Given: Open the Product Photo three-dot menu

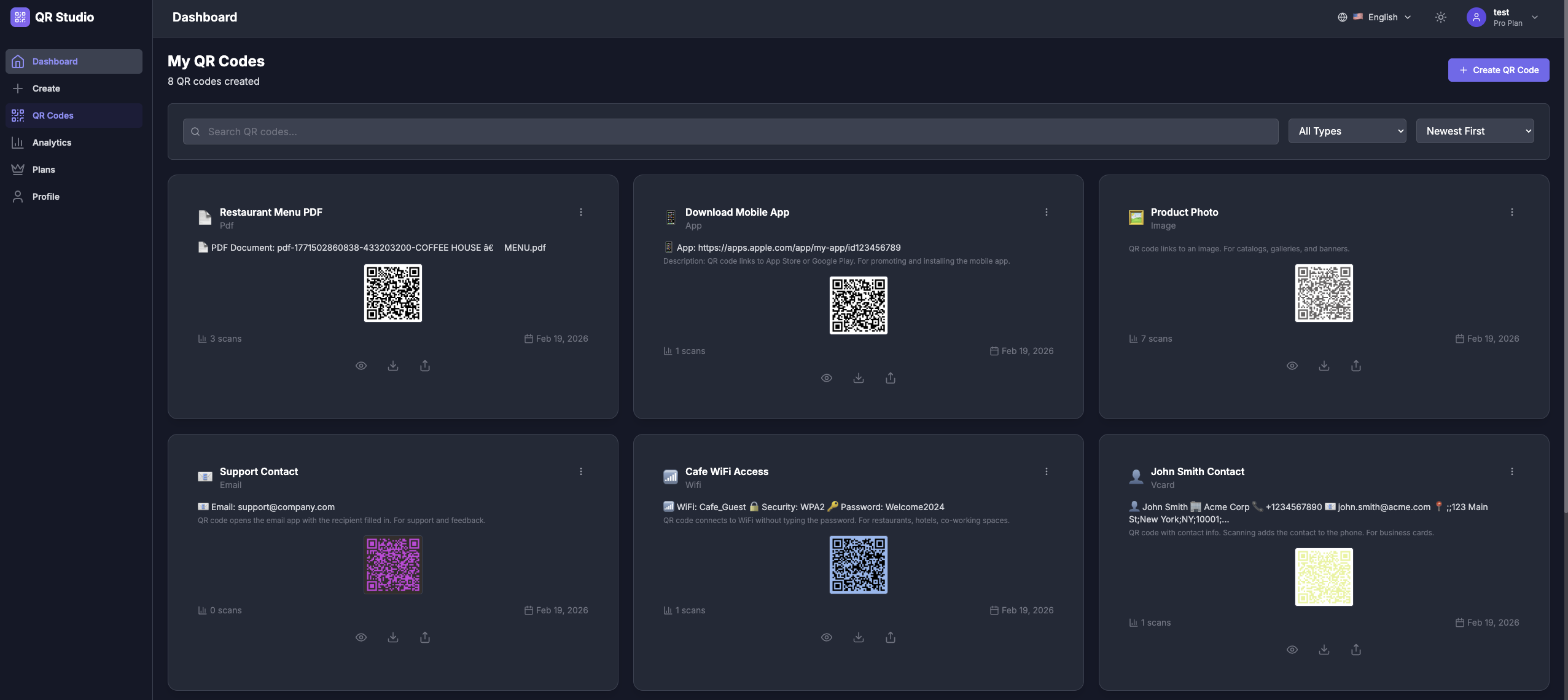Looking at the screenshot, I should tap(1512, 211).
